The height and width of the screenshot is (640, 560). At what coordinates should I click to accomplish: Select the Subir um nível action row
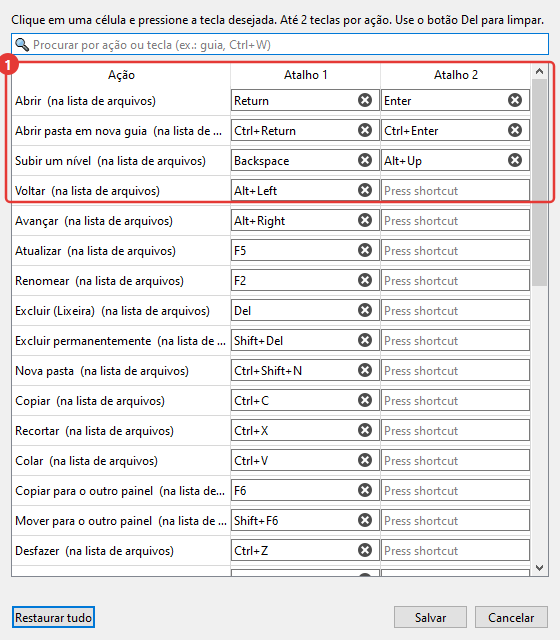point(121,160)
